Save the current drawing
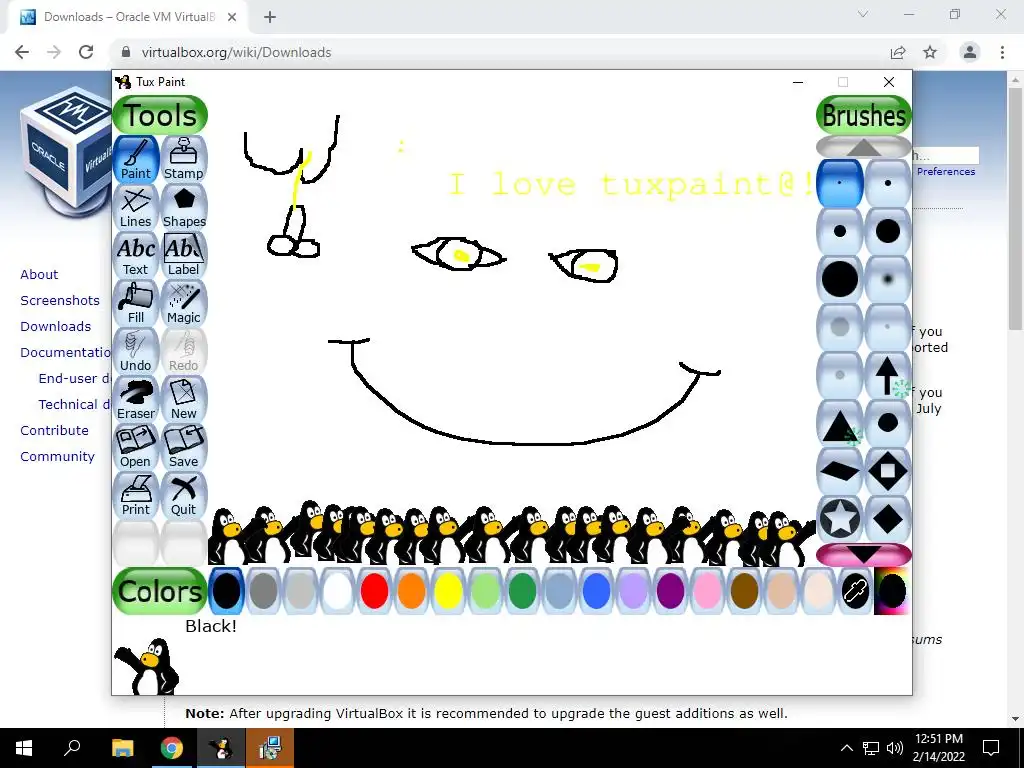Screen dimensions: 1024x768 coord(184,447)
